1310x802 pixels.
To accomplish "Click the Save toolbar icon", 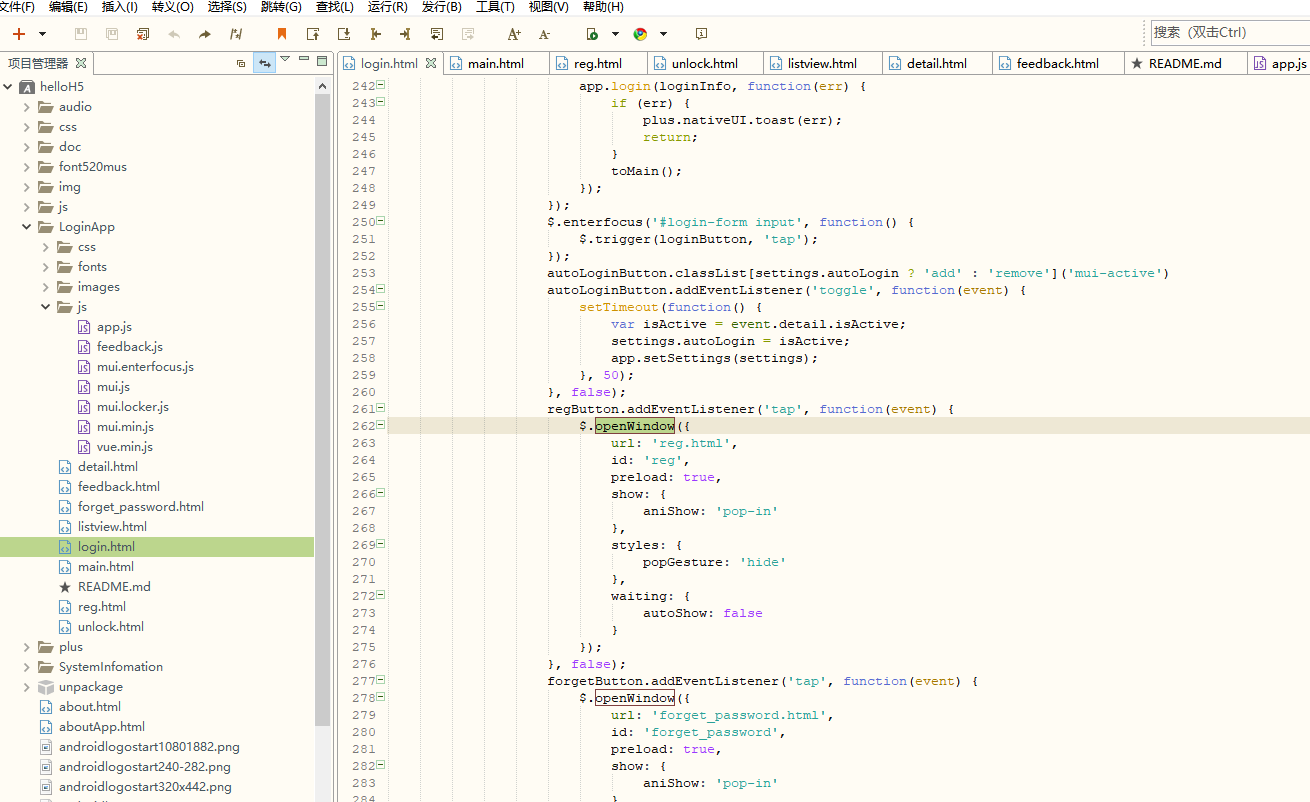I will [81, 34].
